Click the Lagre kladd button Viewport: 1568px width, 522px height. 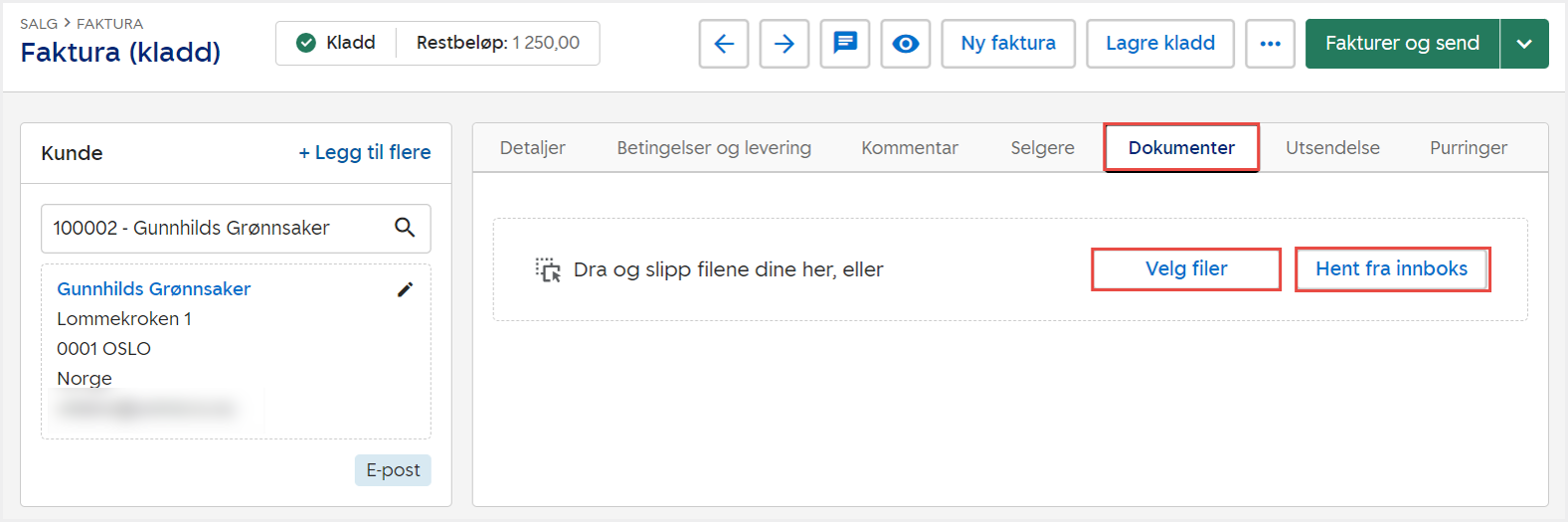tap(1159, 44)
